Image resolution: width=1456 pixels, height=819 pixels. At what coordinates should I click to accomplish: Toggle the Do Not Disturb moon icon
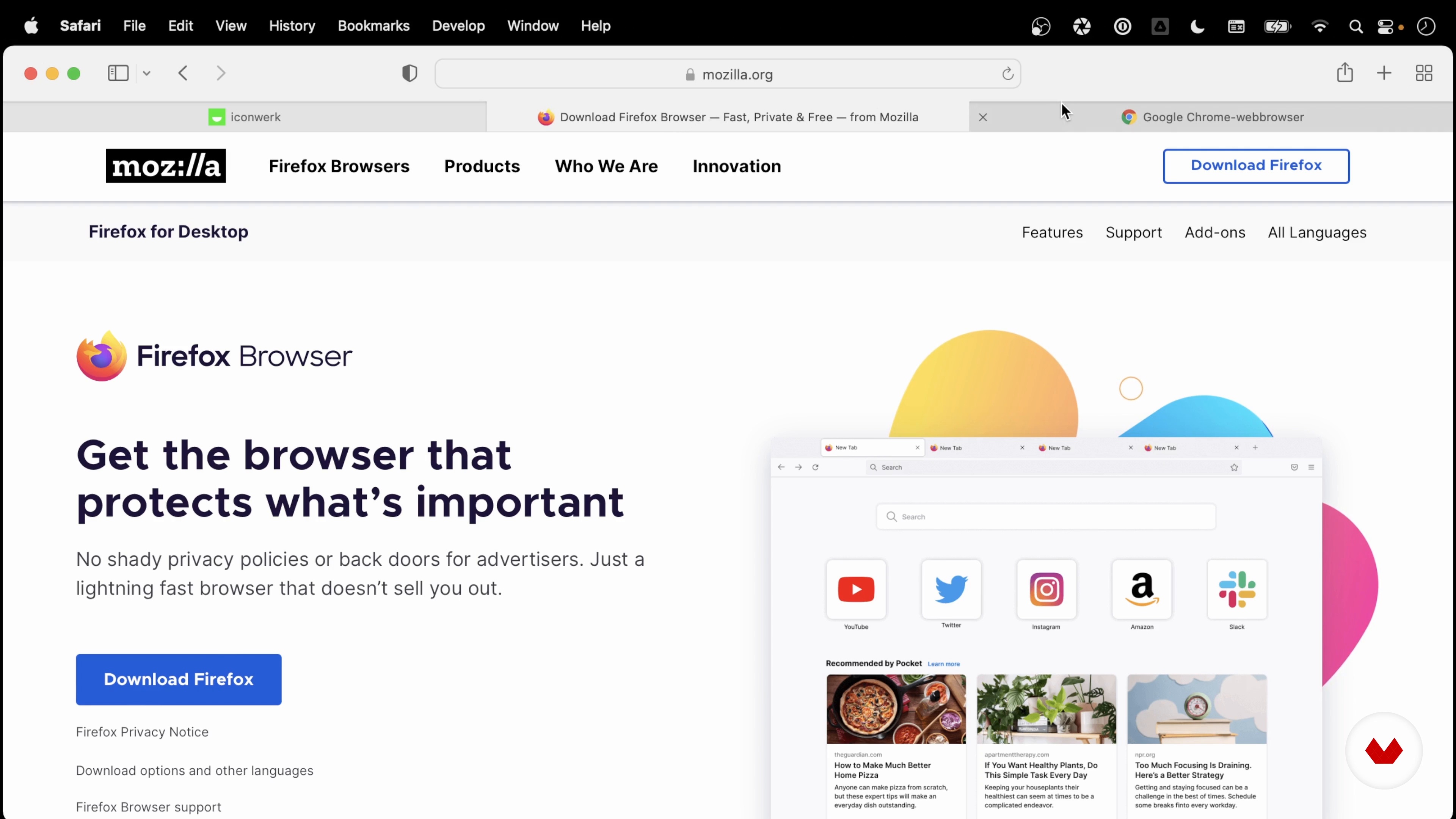[1197, 26]
